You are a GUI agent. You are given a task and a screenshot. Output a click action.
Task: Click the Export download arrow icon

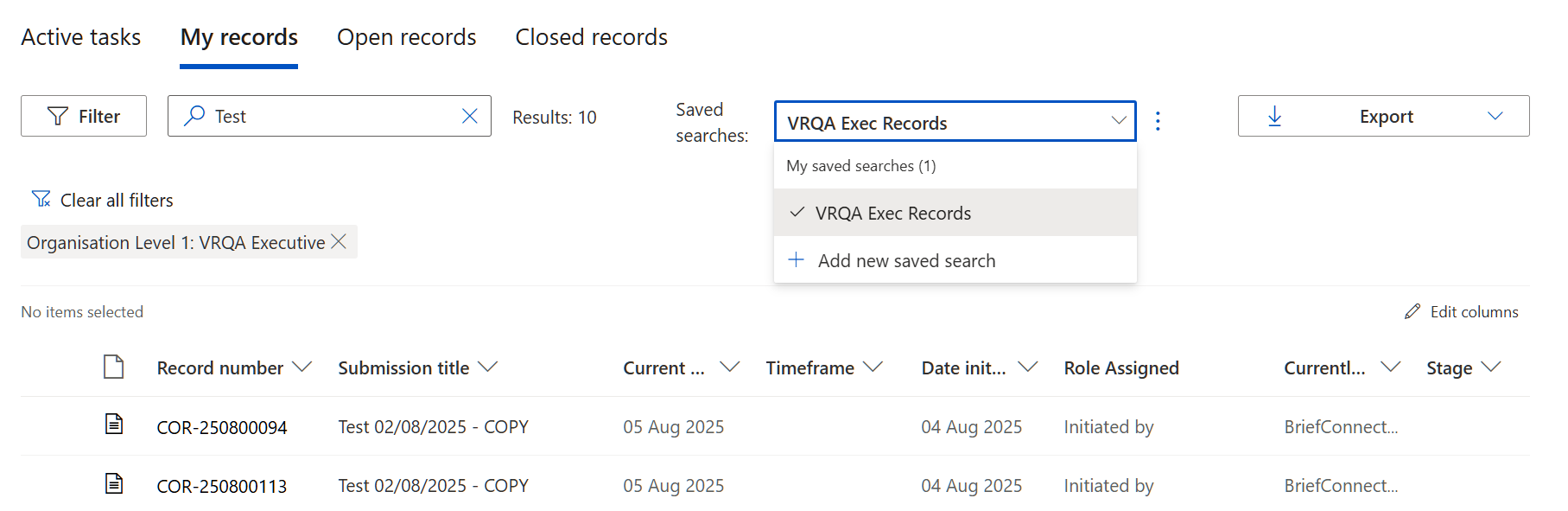pos(1275,116)
